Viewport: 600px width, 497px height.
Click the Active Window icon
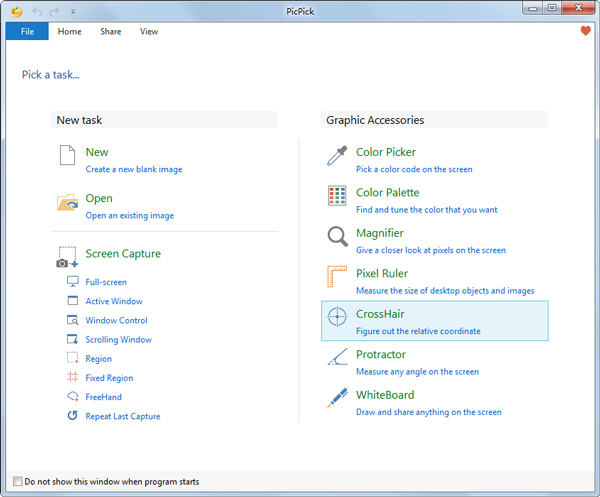point(73,300)
